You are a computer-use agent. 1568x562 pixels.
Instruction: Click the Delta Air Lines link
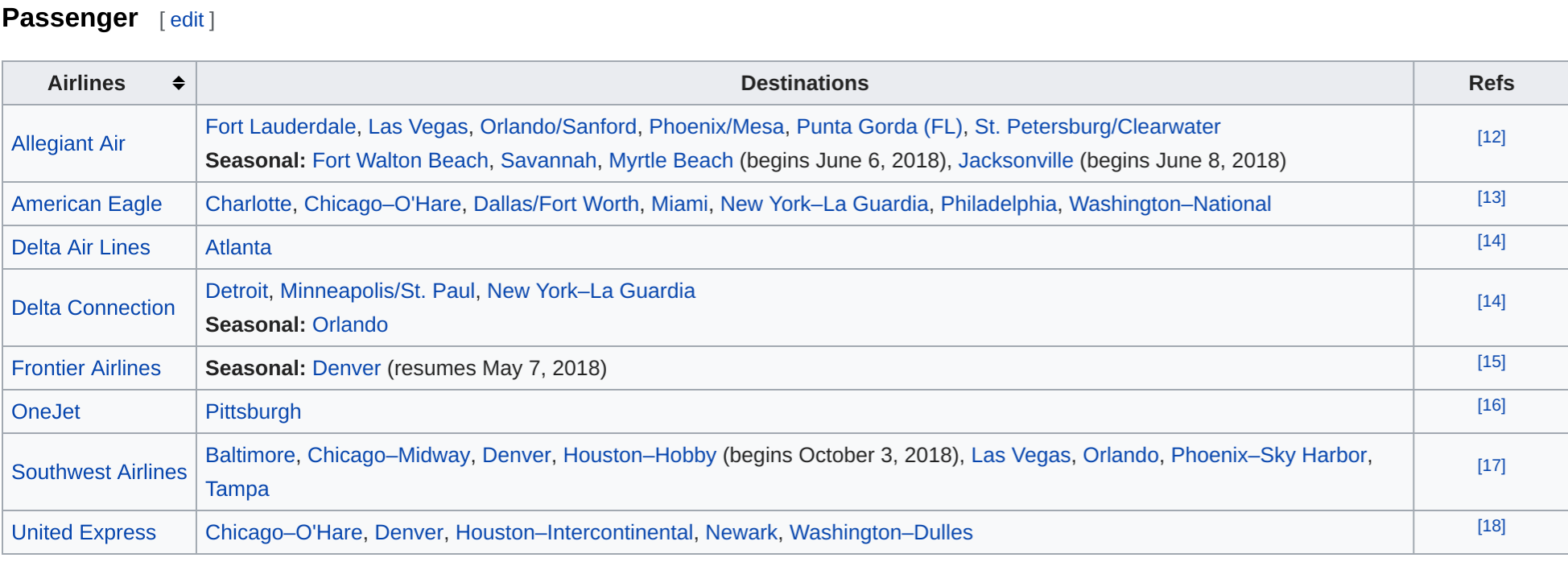click(80, 247)
